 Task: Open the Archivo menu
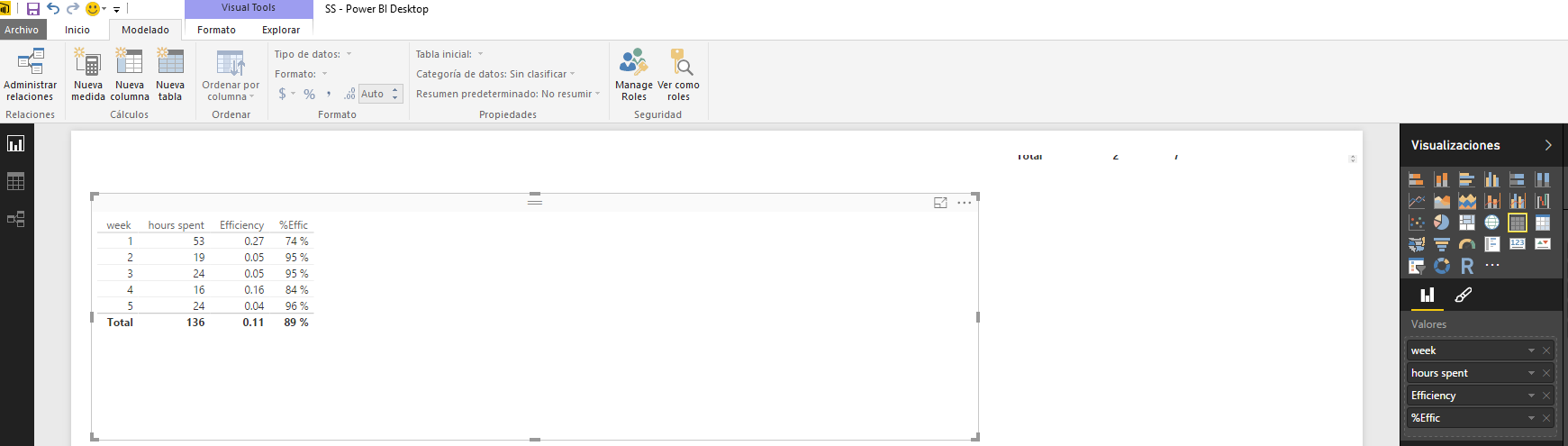[22, 30]
